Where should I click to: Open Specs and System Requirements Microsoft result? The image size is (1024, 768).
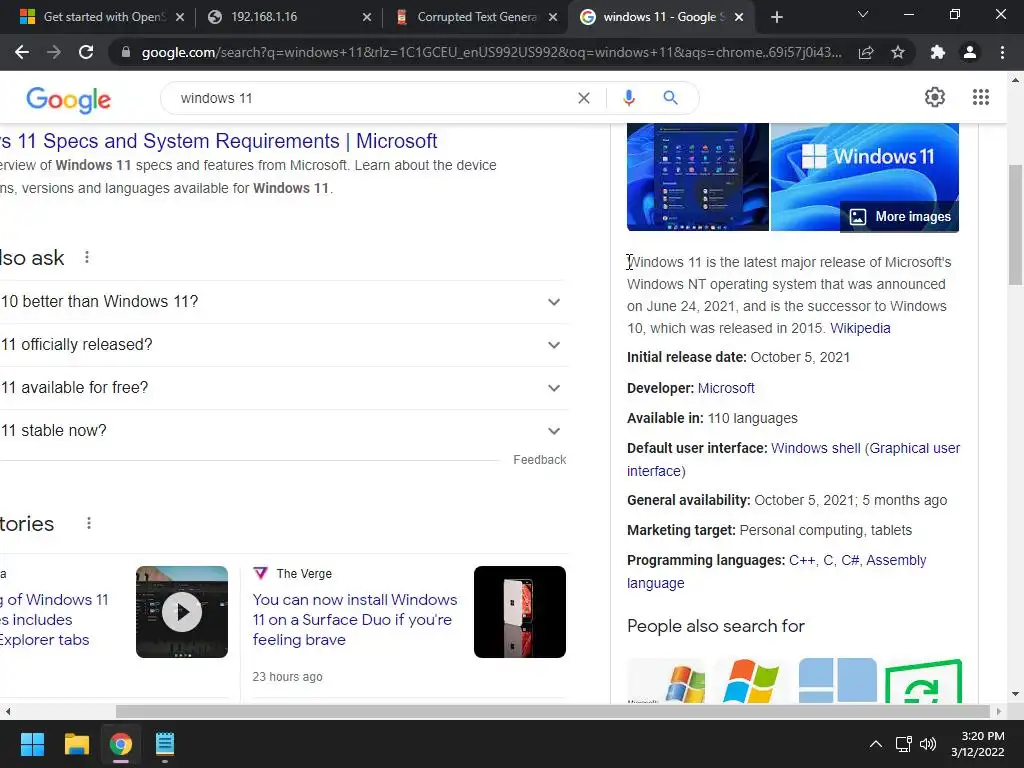point(218,141)
